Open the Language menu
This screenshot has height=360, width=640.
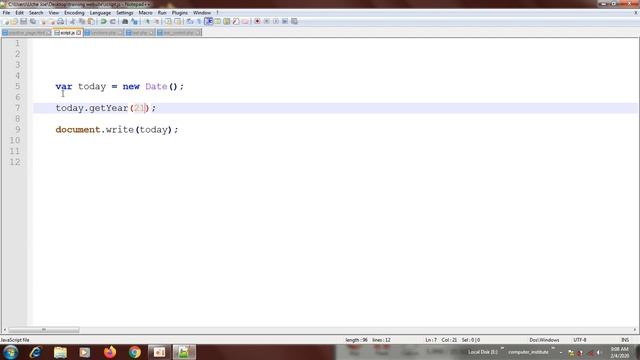pos(100,13)
